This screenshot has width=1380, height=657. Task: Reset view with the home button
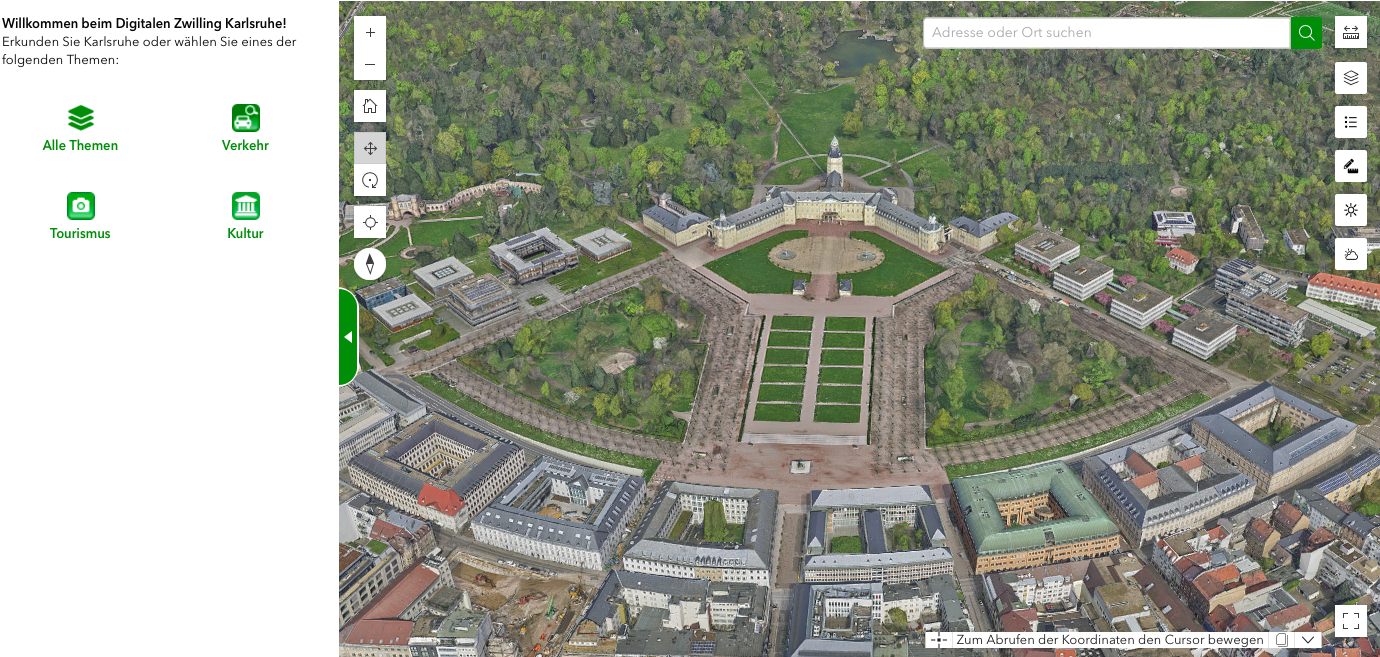click(x=369, y=105)
